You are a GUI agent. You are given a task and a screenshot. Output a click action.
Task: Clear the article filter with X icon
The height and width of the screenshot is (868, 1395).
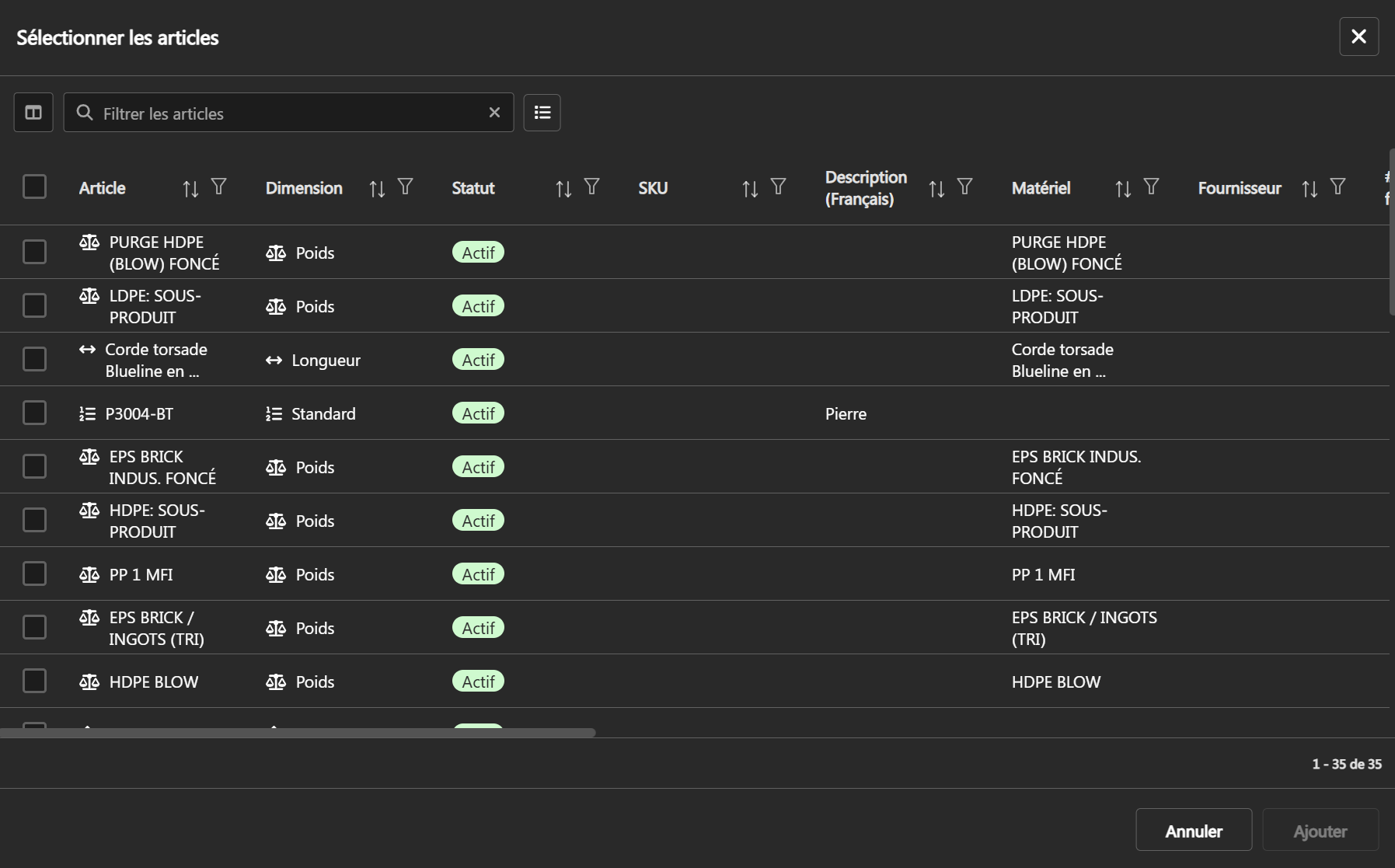494,113
